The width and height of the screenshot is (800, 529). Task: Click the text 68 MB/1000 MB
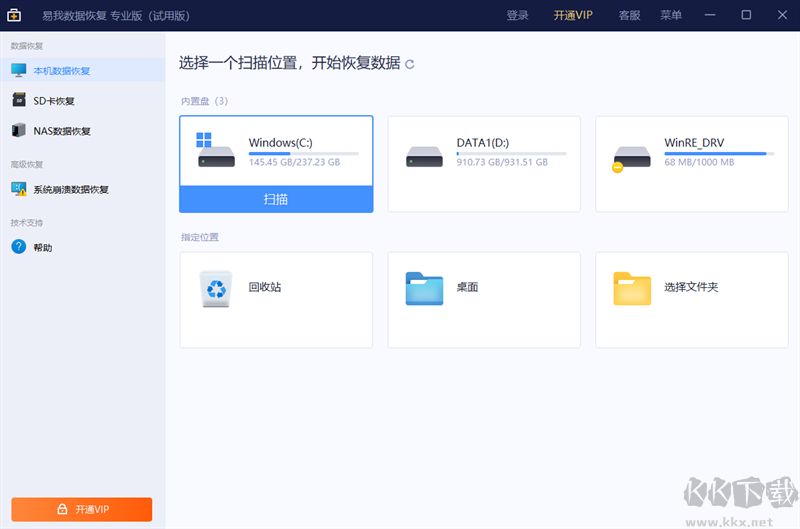coord(699,162)
